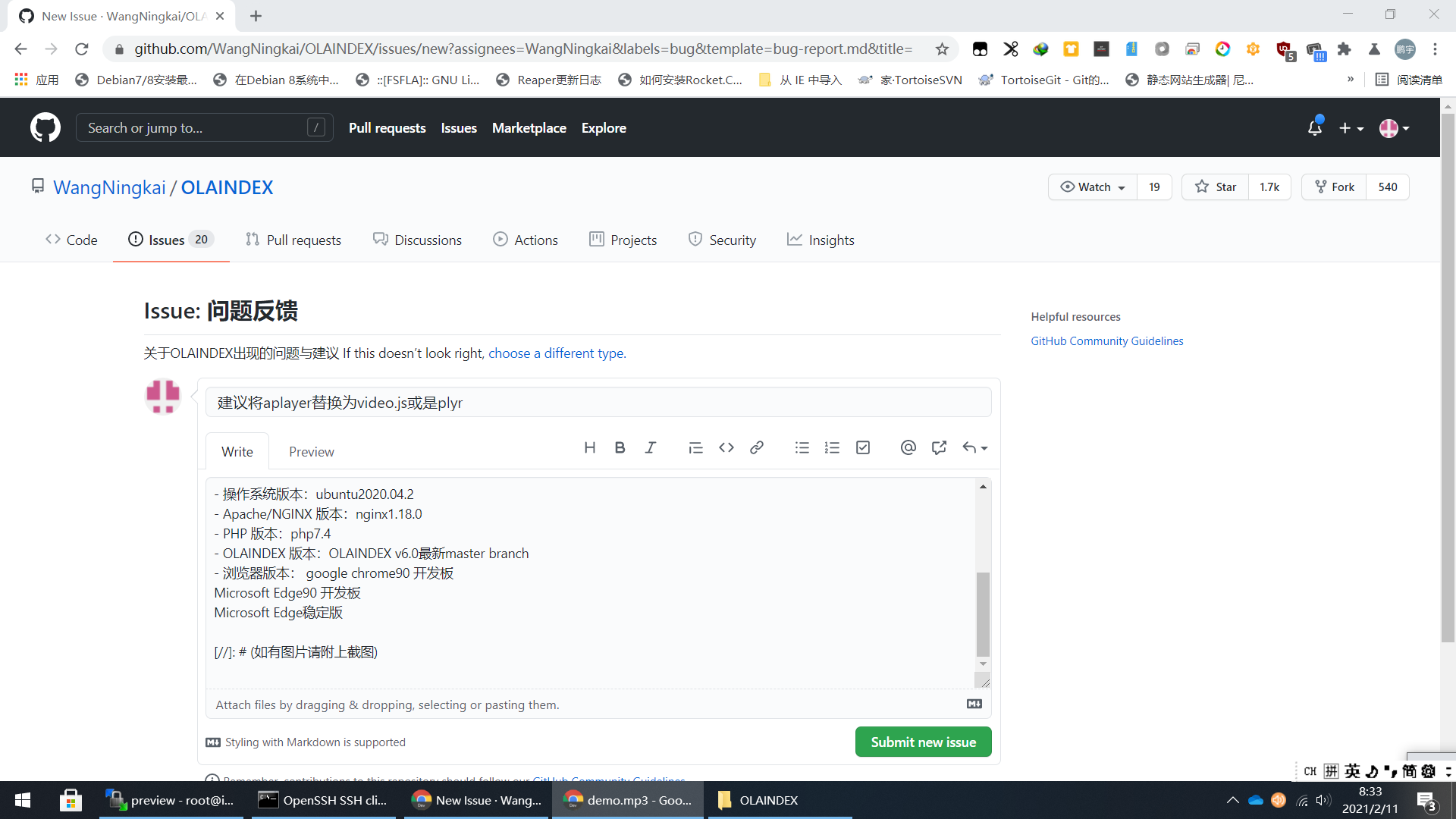The width and height of the screenshot is (1456, 819).
Task: Reference an issue with the cross-reference icon
Action: click(939, 447)
